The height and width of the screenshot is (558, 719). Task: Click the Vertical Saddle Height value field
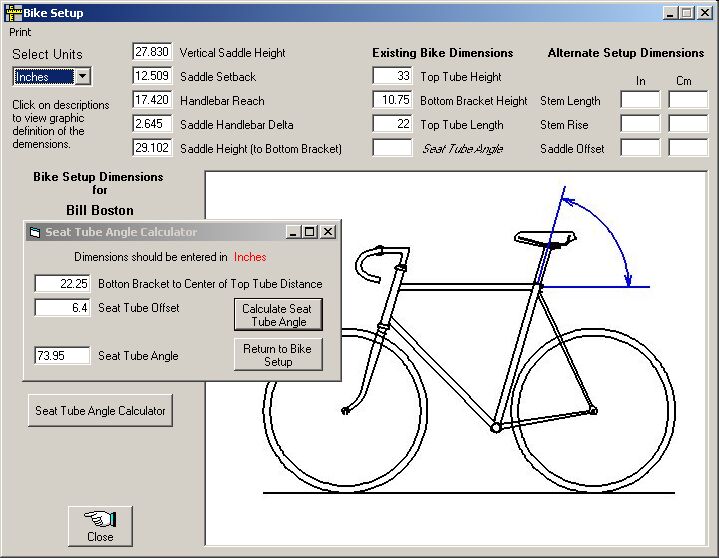pos(152,52)
